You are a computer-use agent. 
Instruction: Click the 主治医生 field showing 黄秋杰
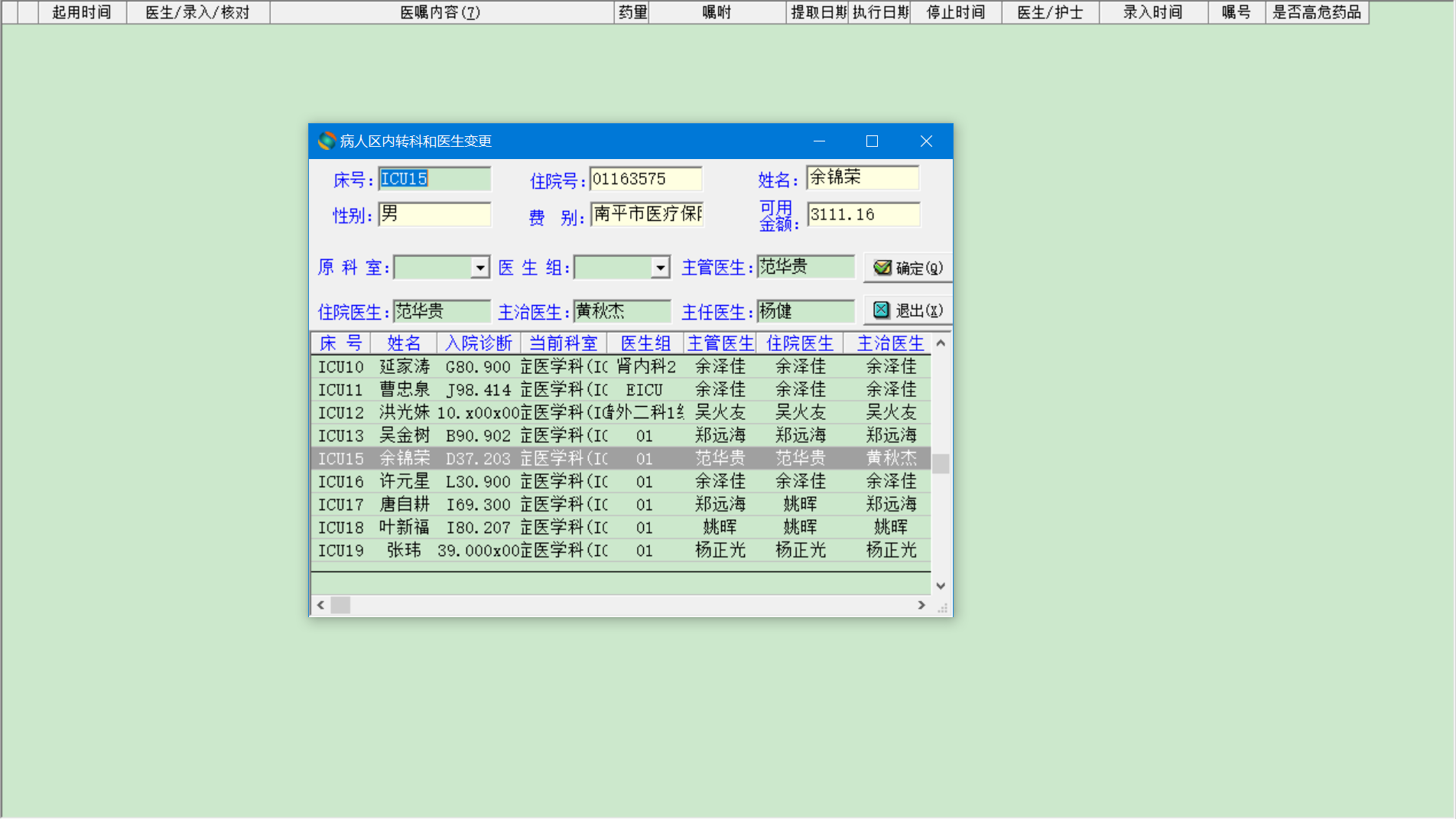pyautogui.click(x=622, y=311)
